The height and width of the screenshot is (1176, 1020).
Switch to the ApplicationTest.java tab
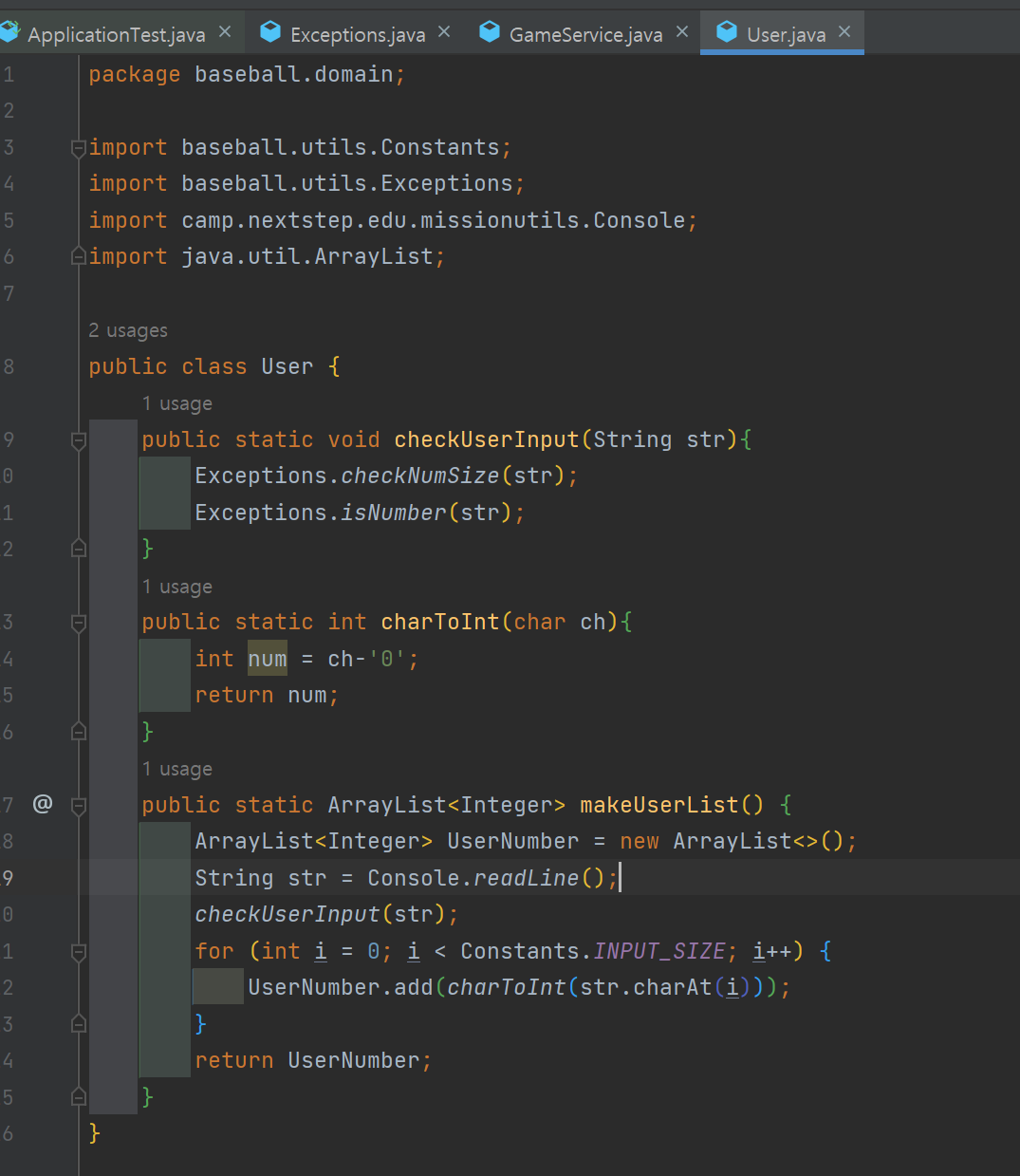point(116,35)
